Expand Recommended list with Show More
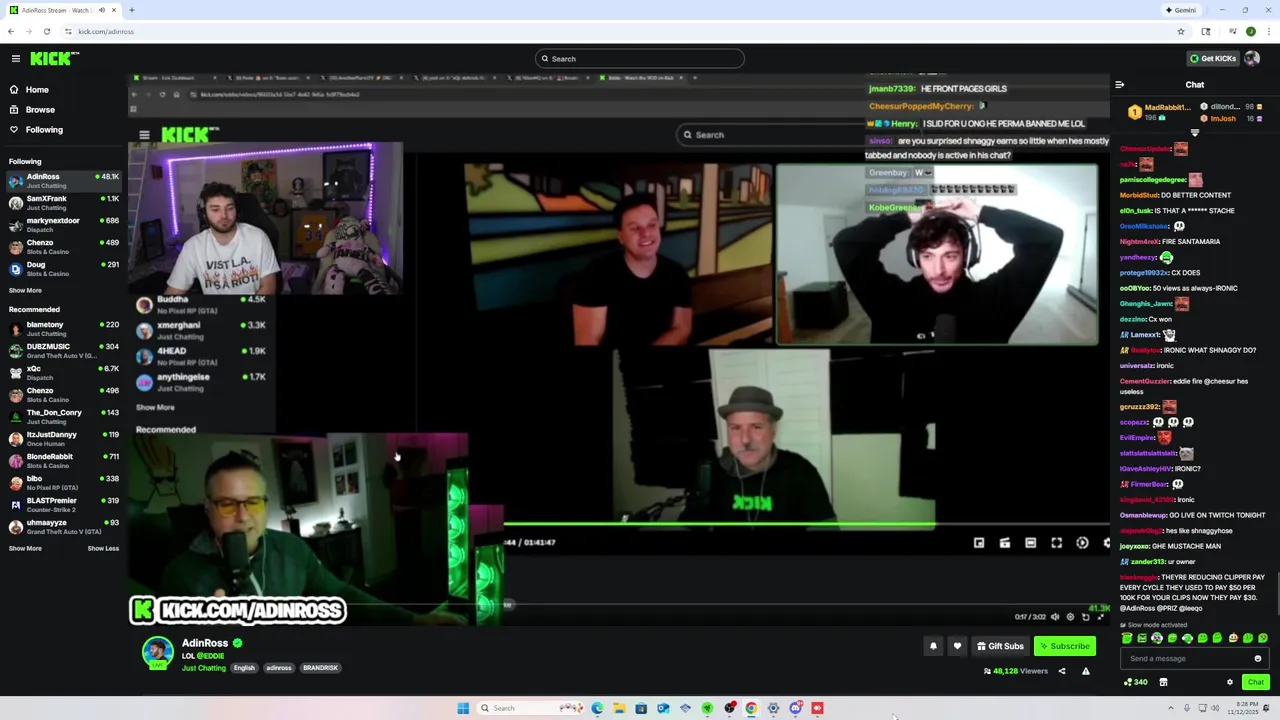This screenshot has height=720, width=1280. tap(25, 549)
